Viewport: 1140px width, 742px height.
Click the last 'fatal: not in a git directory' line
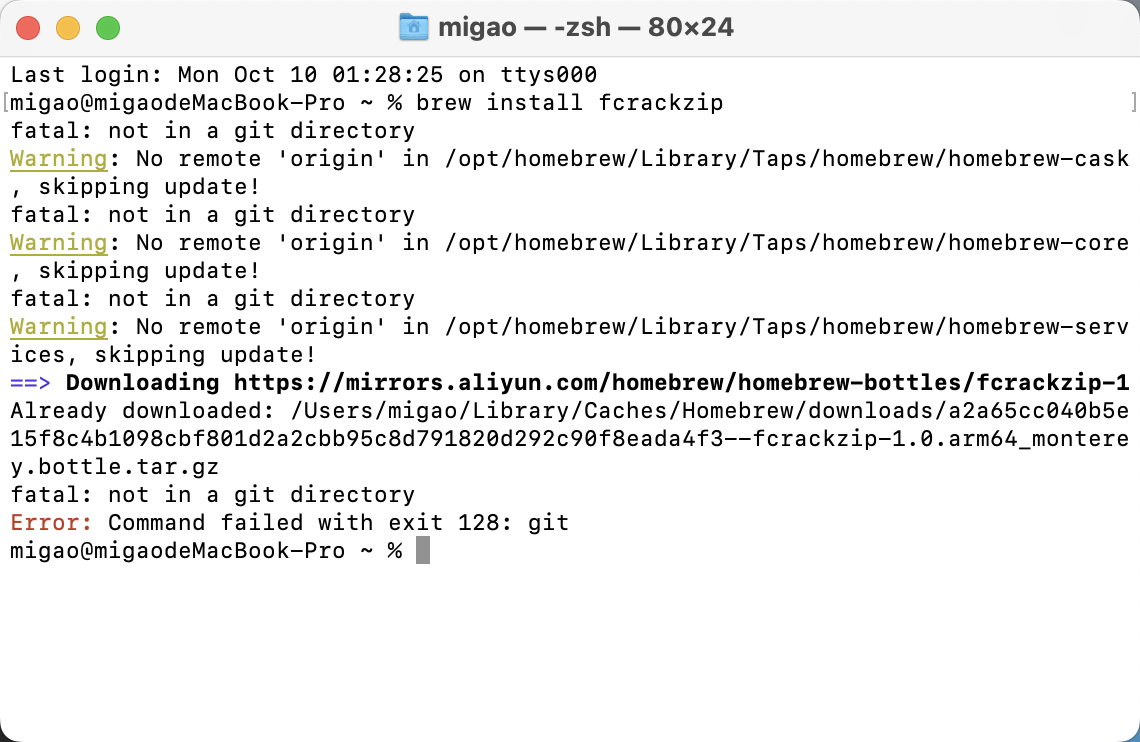(212, 495)
